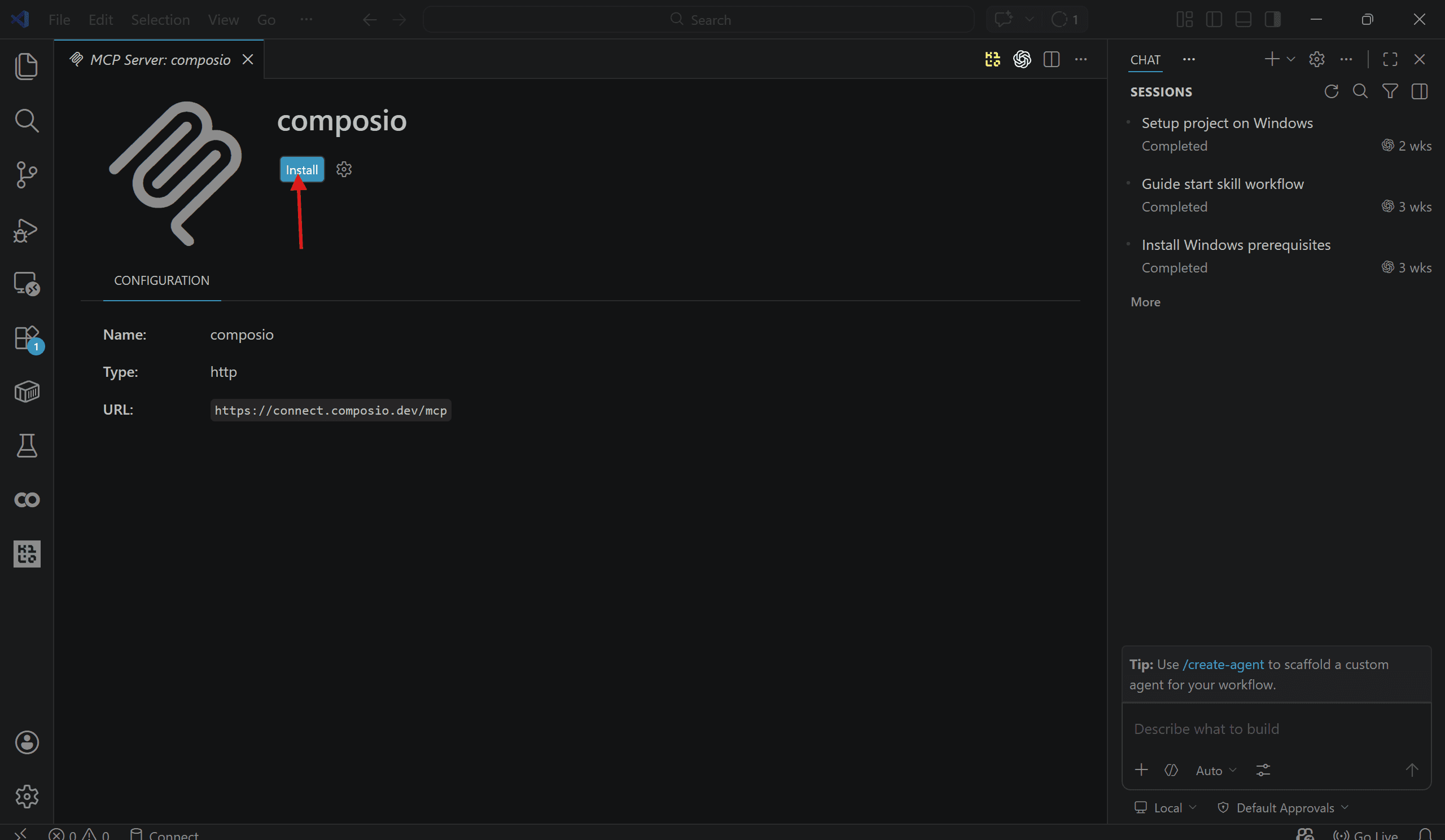This screenshot has height=840, width=1445.
Task: Toggle the secondary side bar layout button
Action: pyautogui.click(x=1272, y=20)
